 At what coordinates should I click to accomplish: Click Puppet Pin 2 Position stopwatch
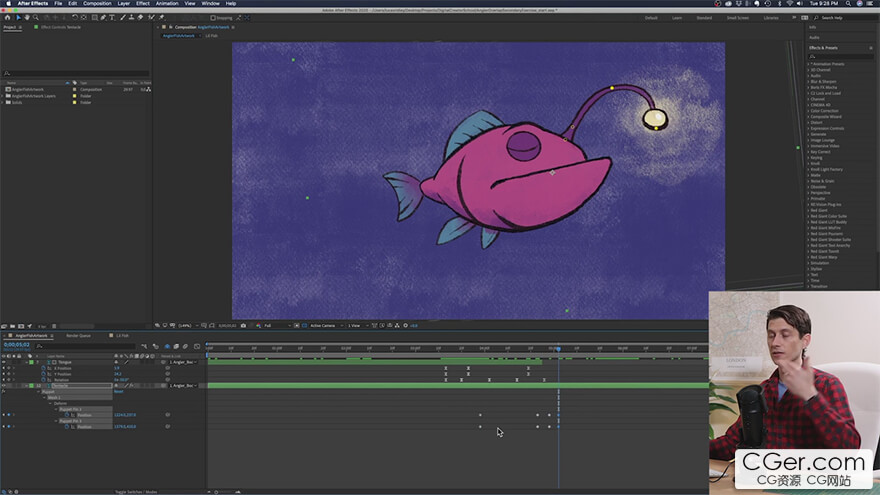point(67,415)
